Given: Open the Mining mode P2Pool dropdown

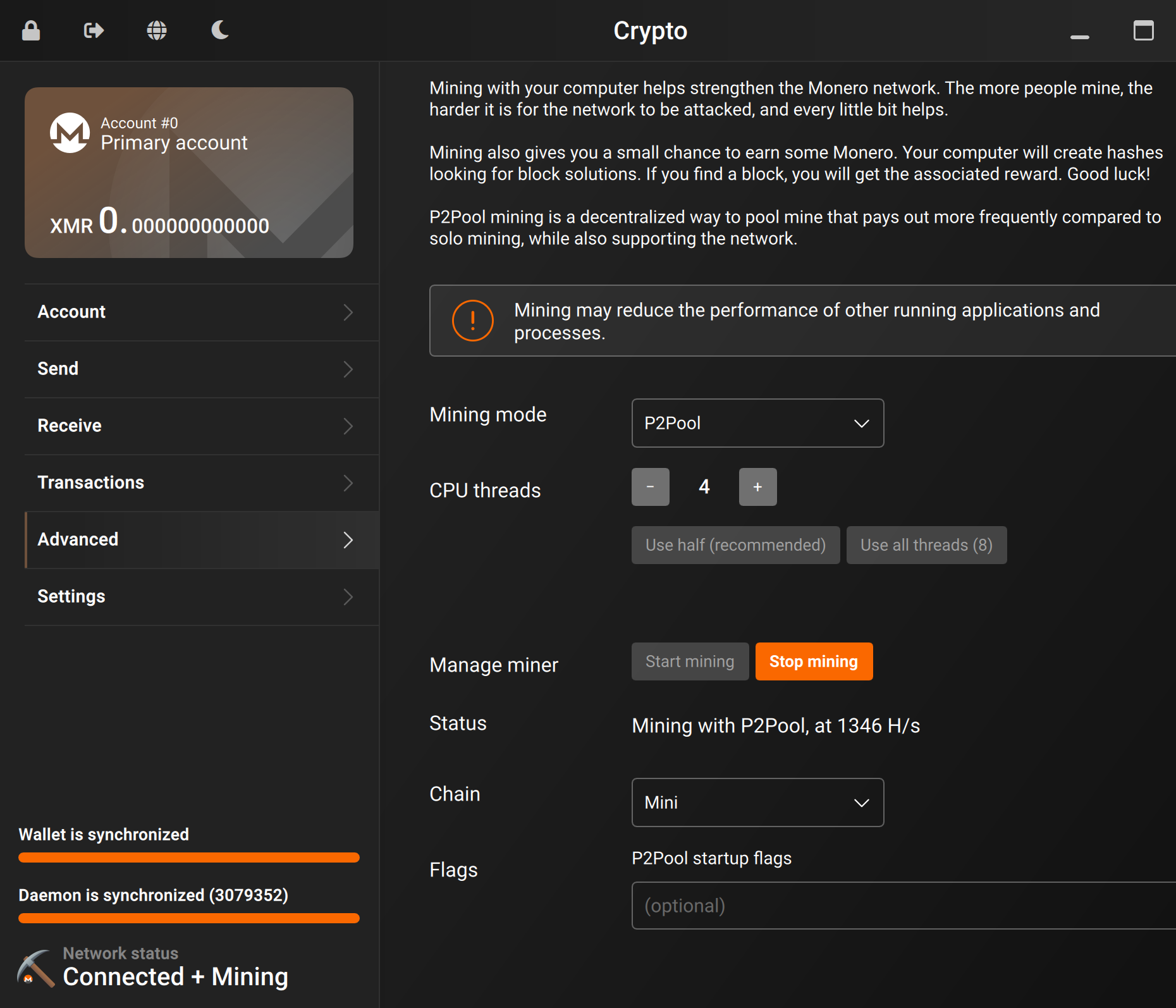Looking at the screenshot, I should click(x=757, y=423).
